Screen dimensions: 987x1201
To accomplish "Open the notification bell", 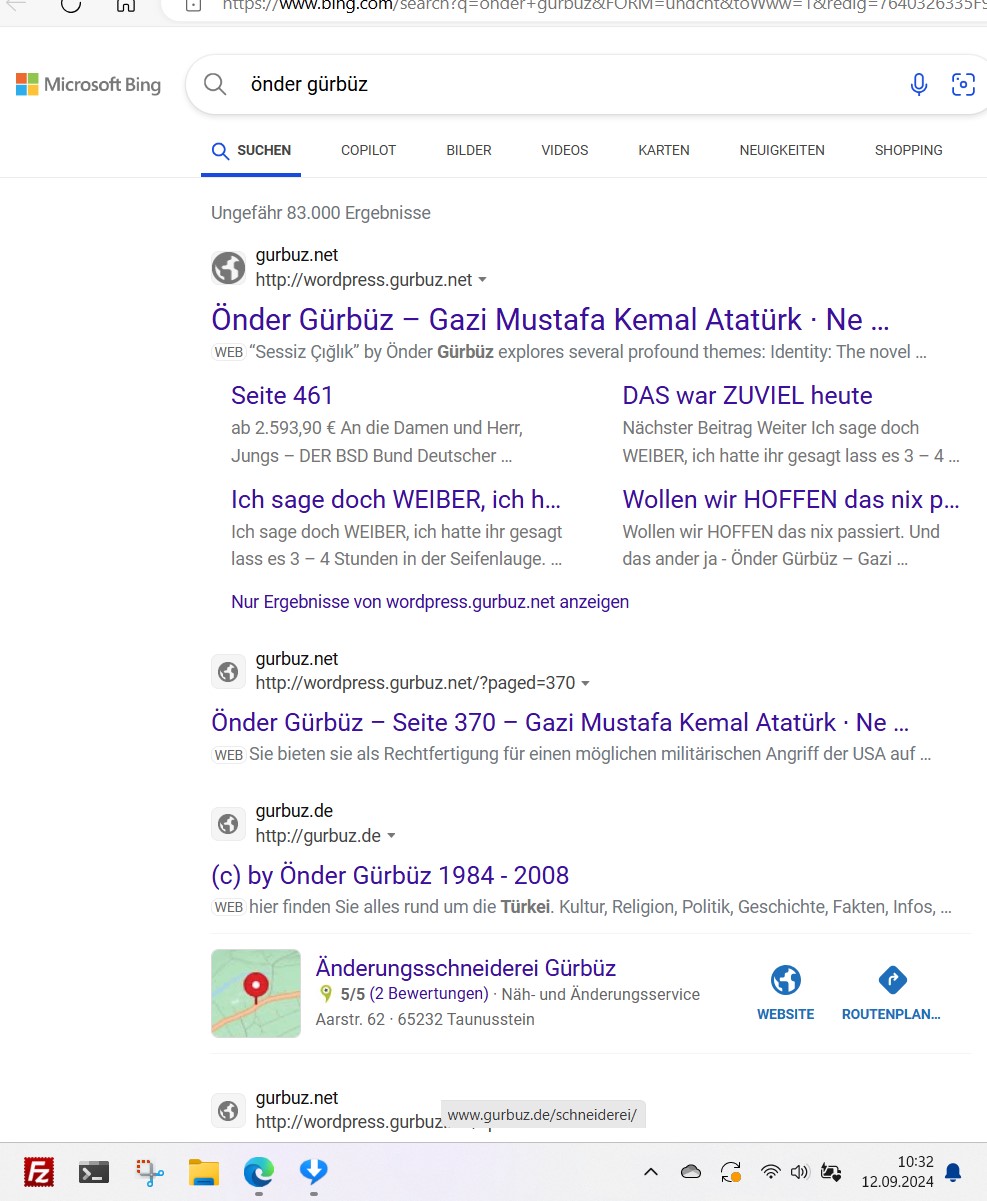I will pos(954,1172).
